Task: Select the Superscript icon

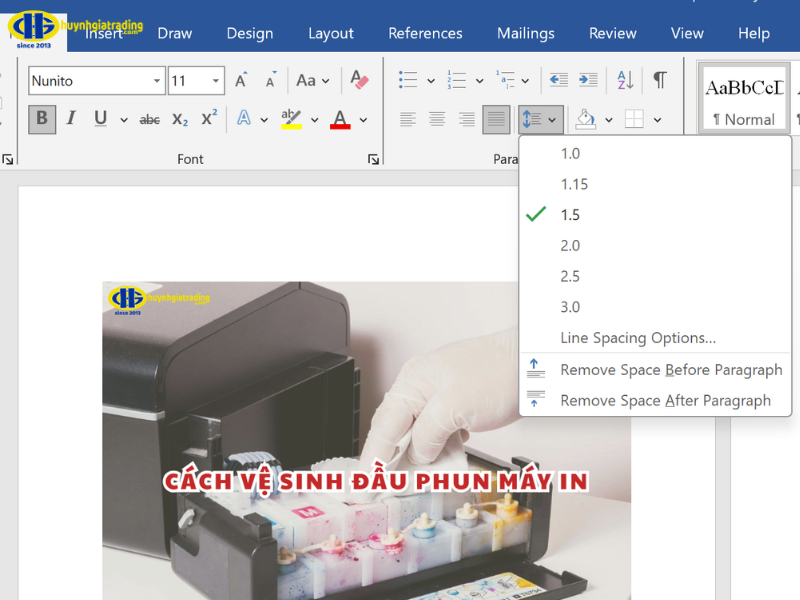Action: [209, 119]
